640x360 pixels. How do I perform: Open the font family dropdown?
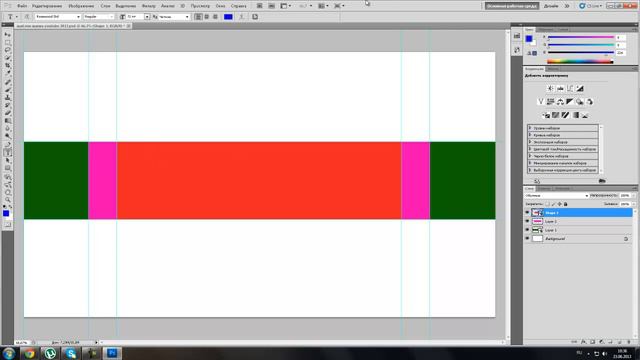click(x=78, y=17)
